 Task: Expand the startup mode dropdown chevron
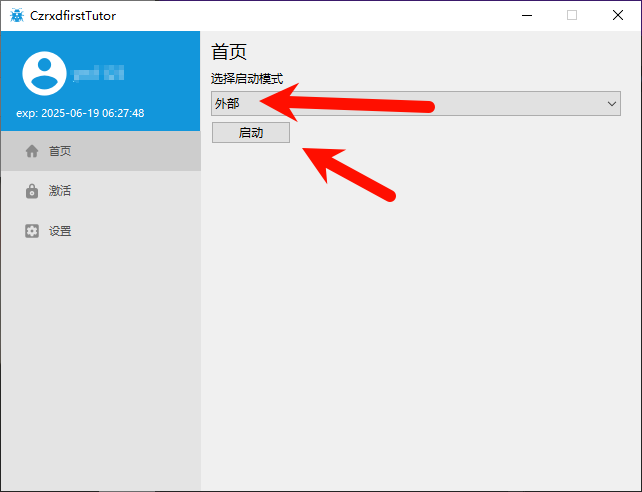click(x=612, y=104)
